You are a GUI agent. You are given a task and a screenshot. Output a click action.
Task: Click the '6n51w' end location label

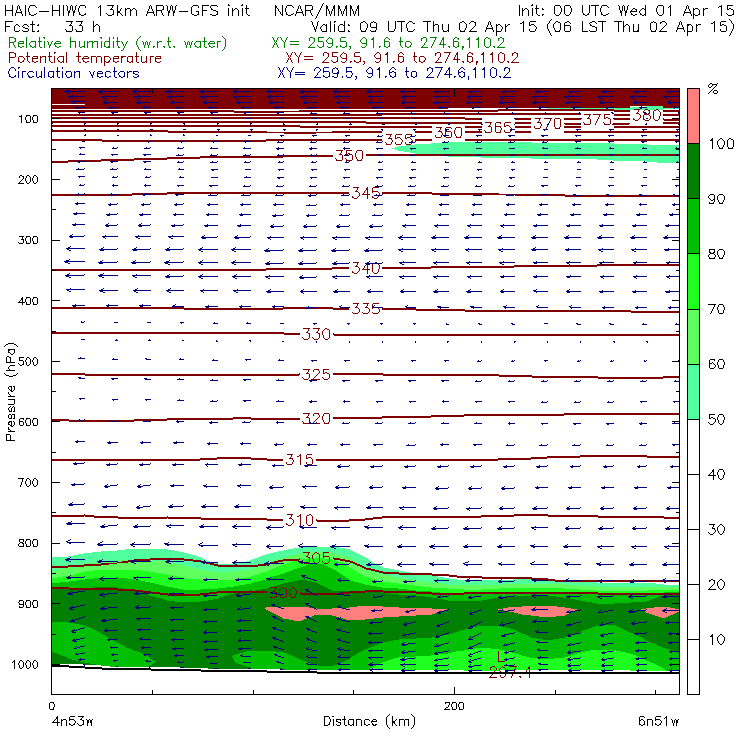click(x=658, y=722)
